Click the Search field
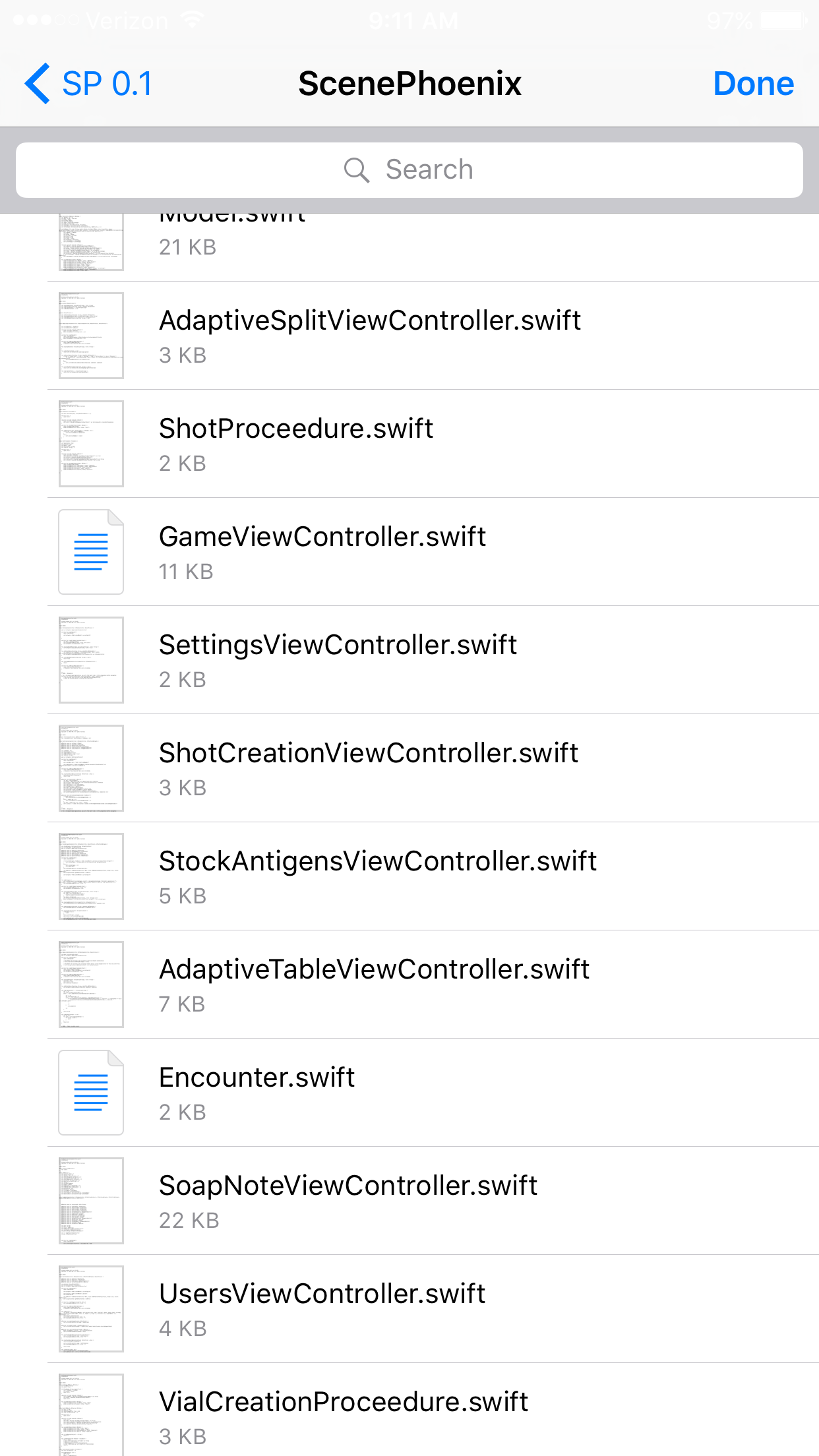This screenshot has height=1456, width=819. pyautogui.click(x=409, y=170)
